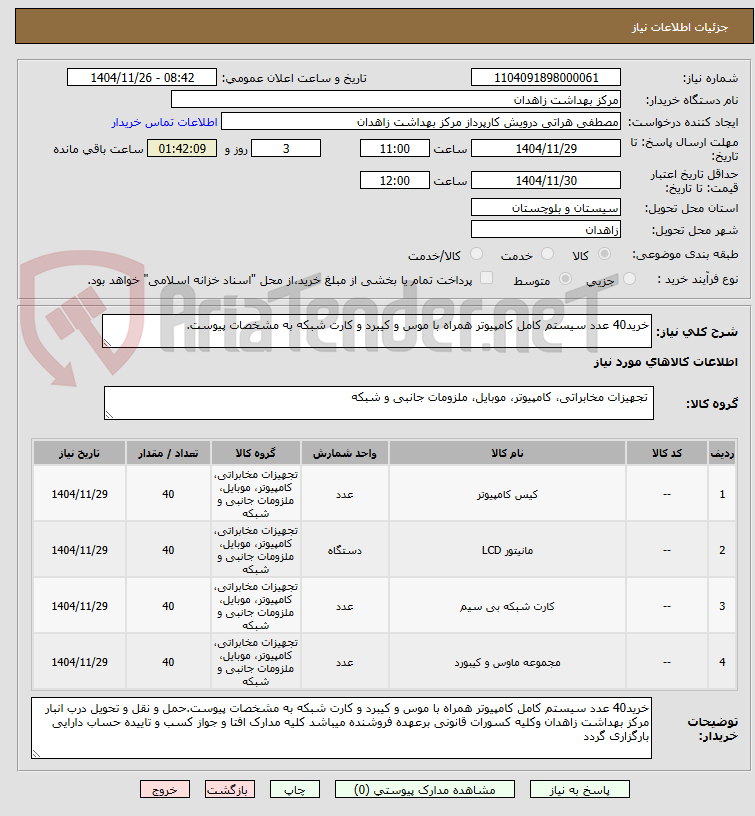The width and height of the screenshot is (755, 816).
Task: Click the 01:42:09 remaining time field
Action: tap(182, 148)
